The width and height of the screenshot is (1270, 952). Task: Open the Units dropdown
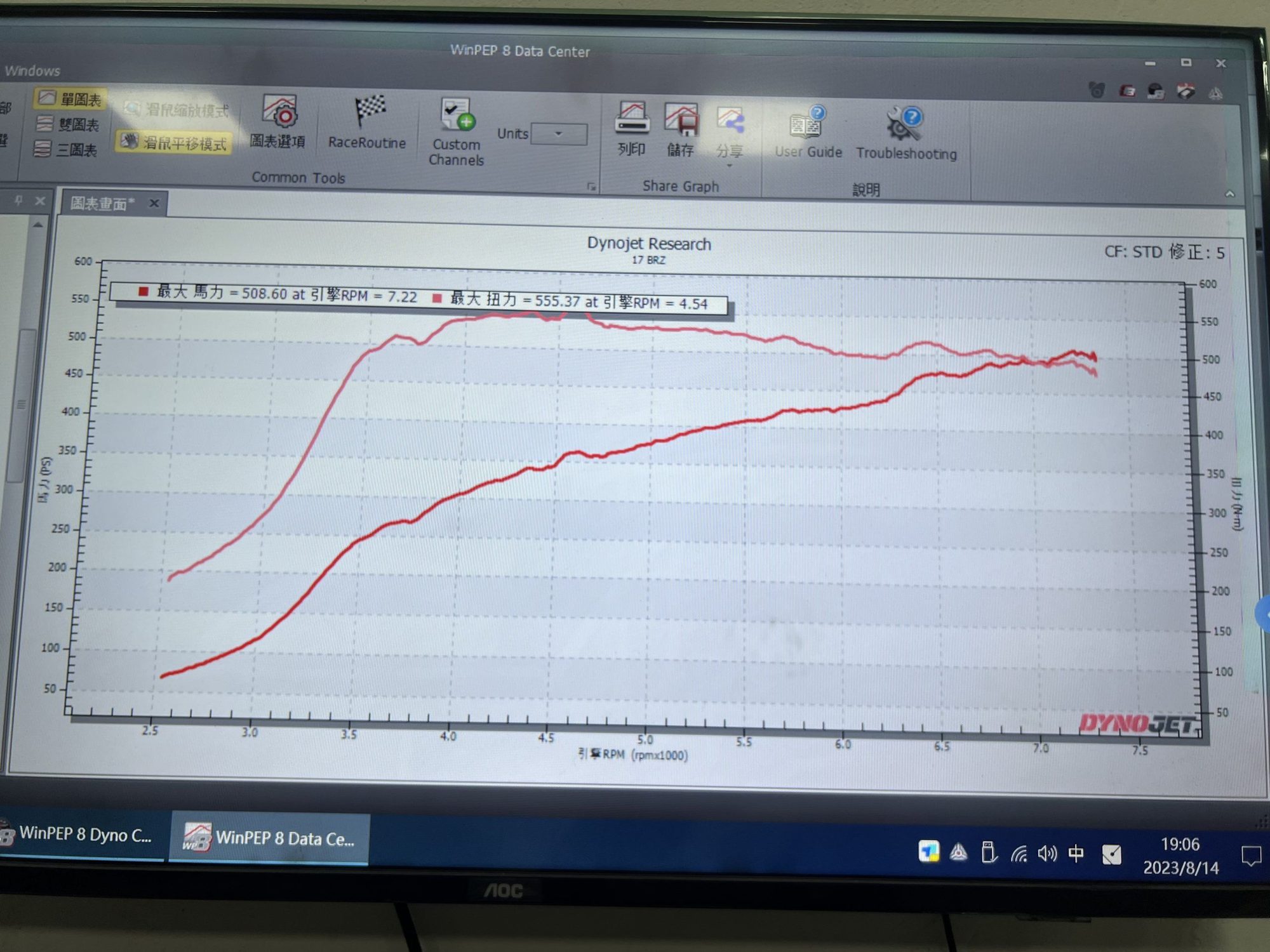tap(559, 134)
